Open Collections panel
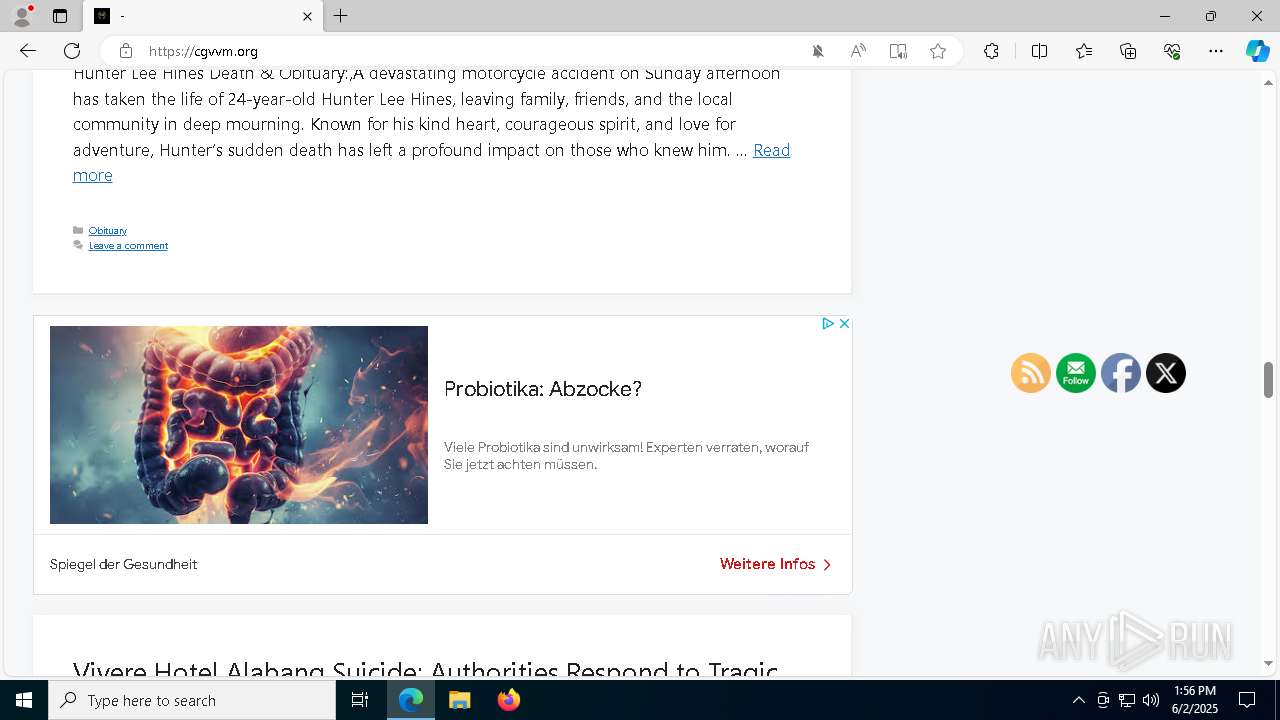 pyautogui.click(x=1128, y=51)
